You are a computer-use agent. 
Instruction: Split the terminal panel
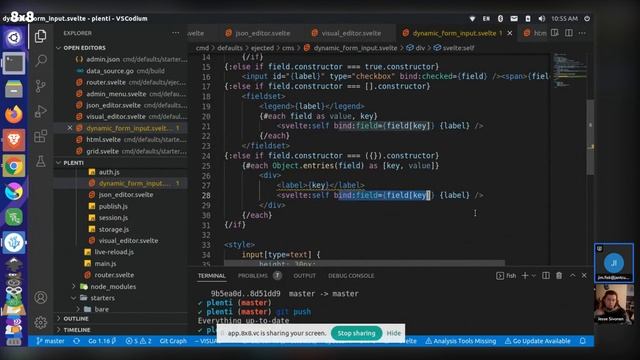coord(546,276)
